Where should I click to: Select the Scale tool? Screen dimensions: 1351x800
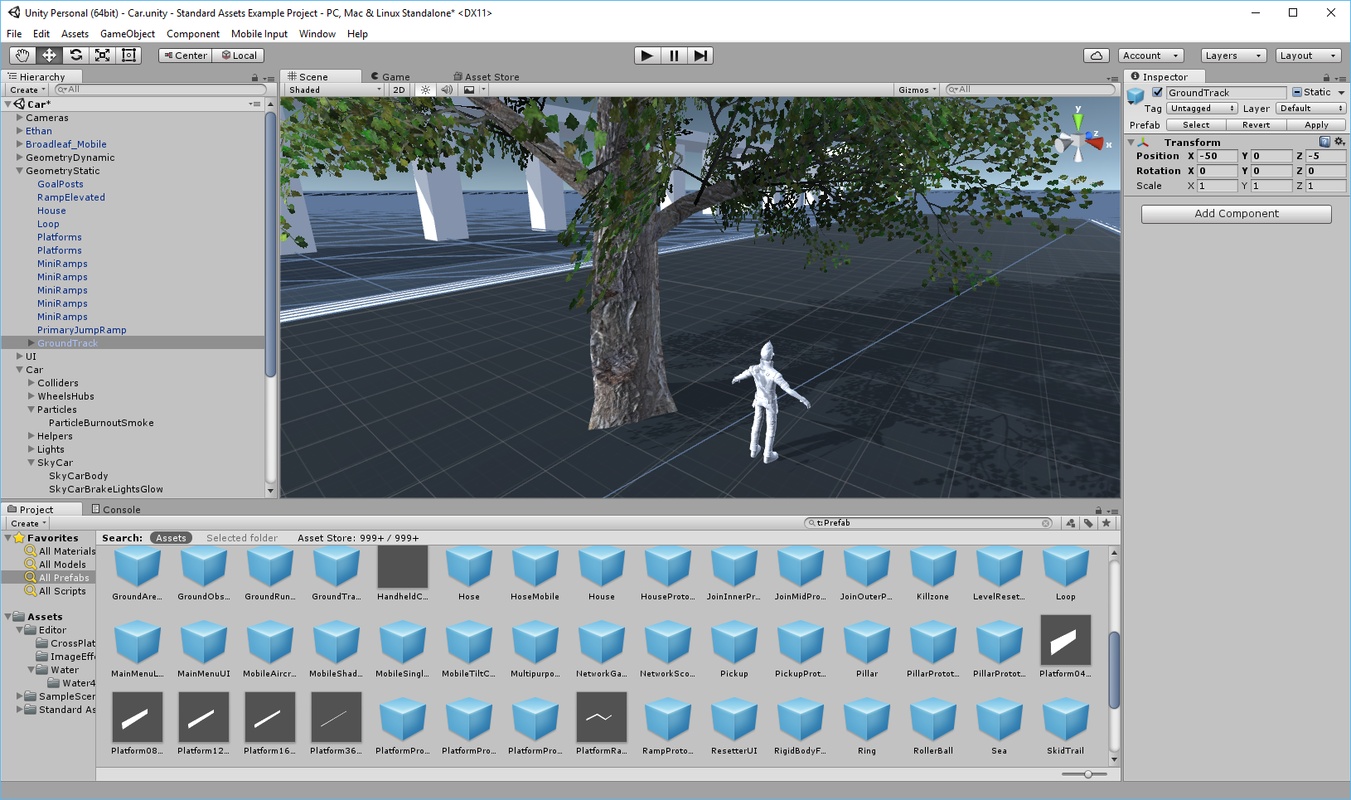tap(102, 55)
